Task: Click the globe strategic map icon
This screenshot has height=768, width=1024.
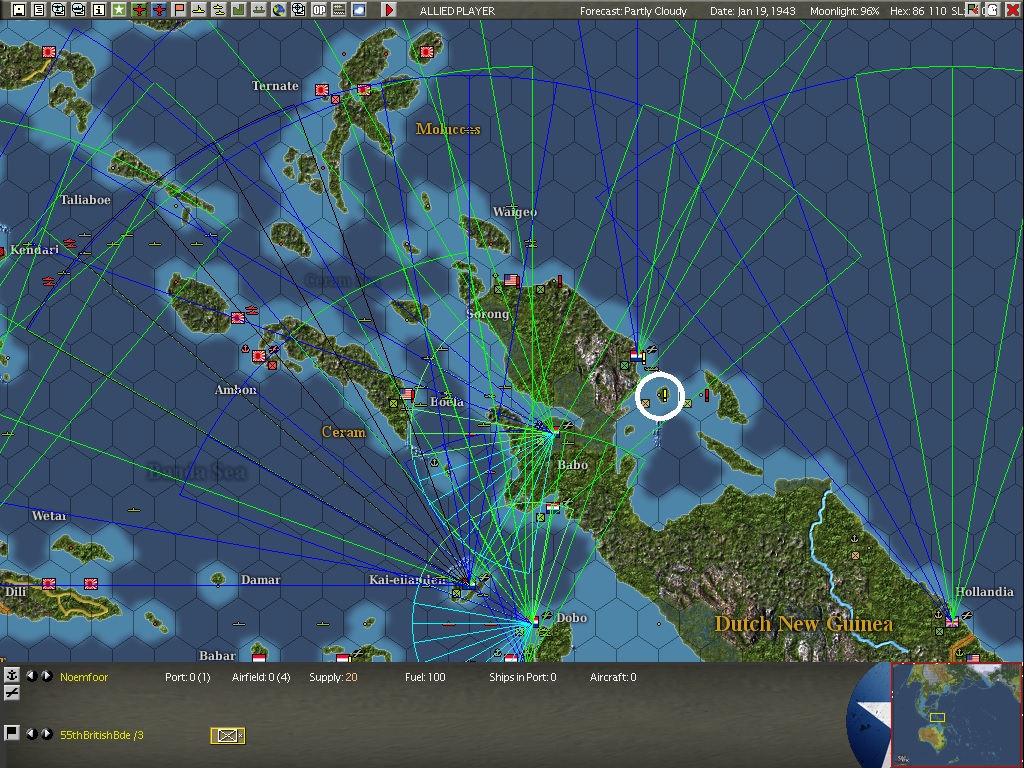Action: coord(279,10)
